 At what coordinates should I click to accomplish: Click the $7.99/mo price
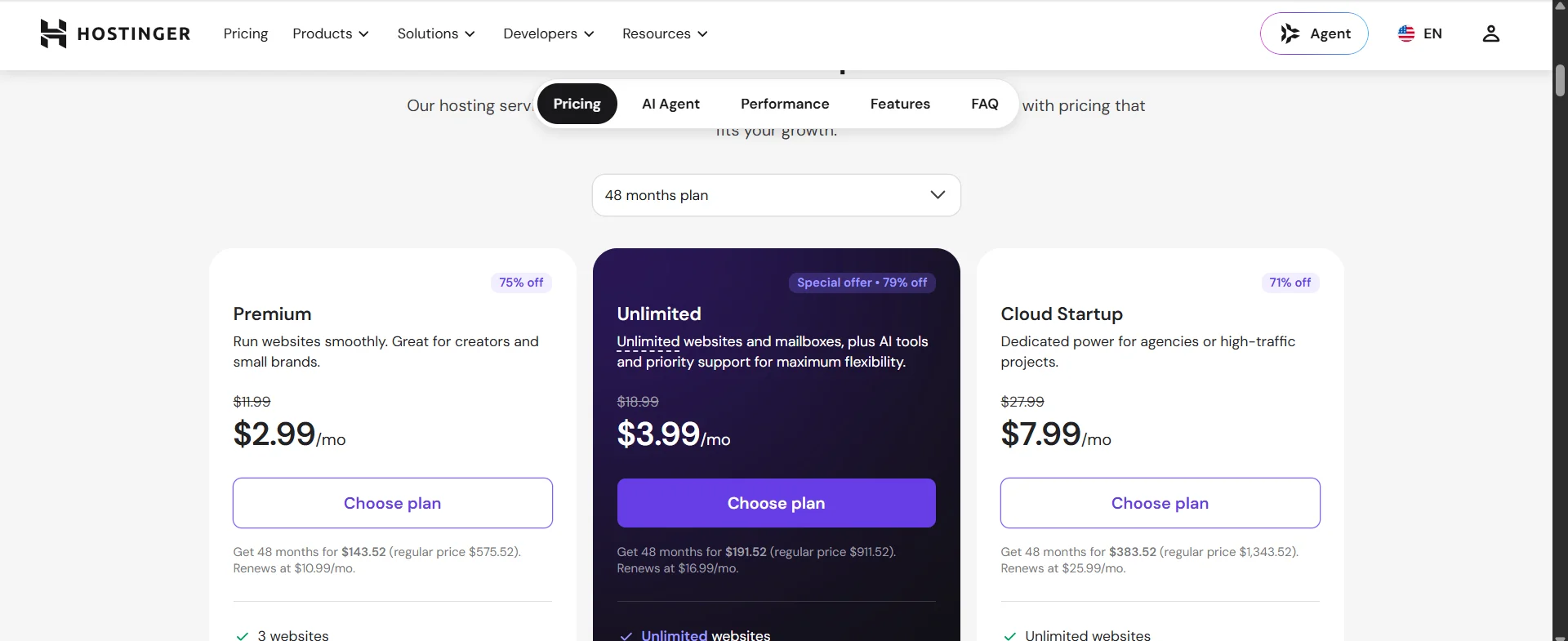(1056, 434)
